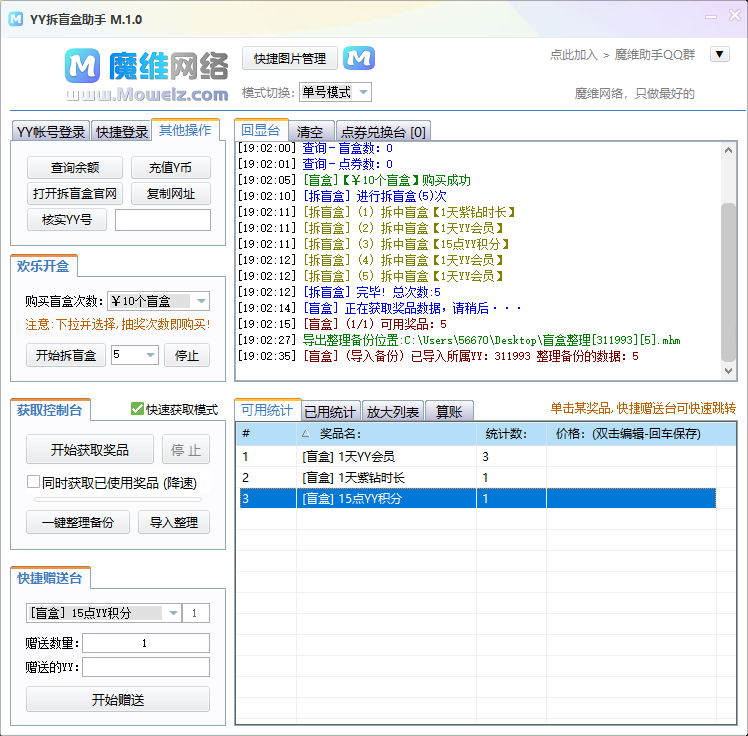Click the 复制网址 button

tap(170, 194)
